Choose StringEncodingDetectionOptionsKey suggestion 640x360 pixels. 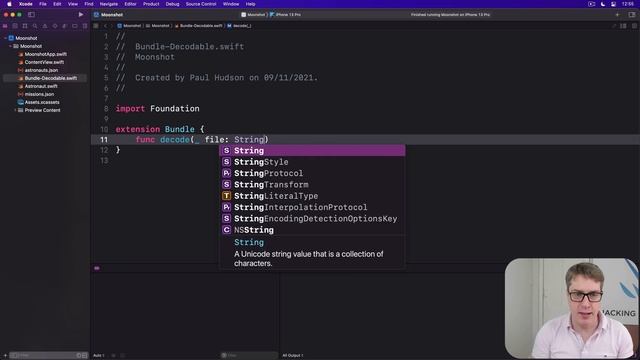313,219
